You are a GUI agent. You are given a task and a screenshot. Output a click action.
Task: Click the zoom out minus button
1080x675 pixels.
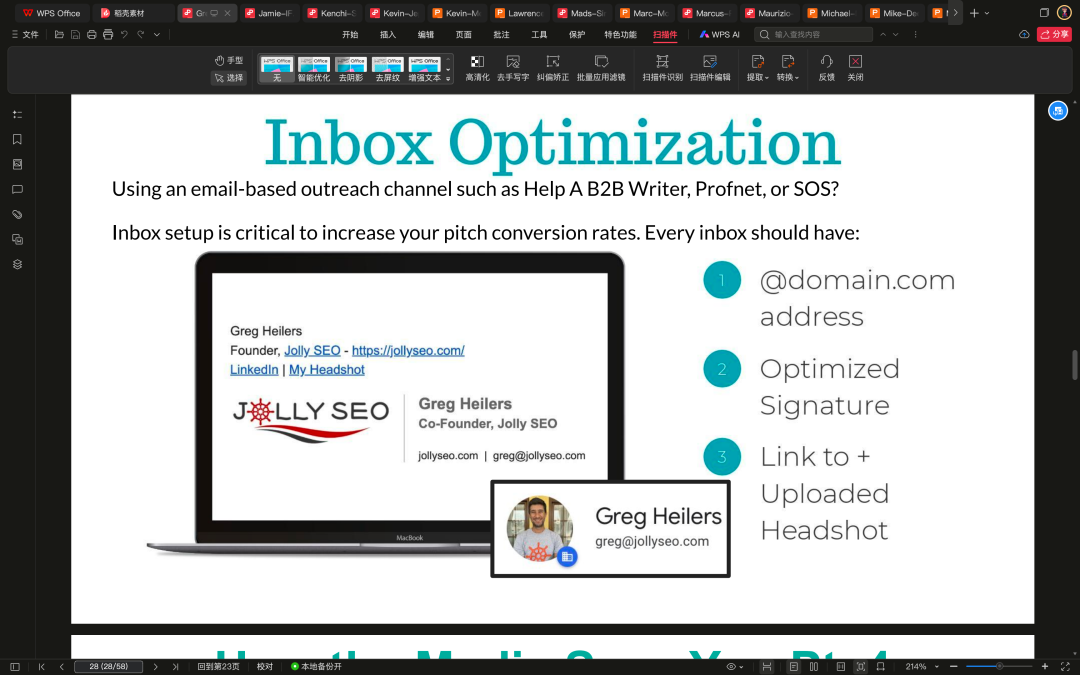coord(953,666)
